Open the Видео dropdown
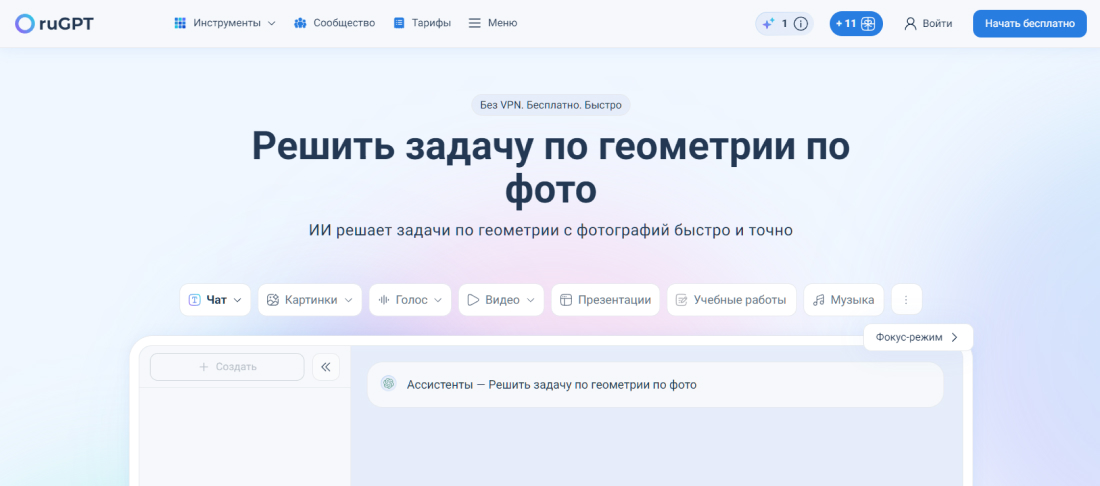The image size is (1100, 486). pos(501,299)
